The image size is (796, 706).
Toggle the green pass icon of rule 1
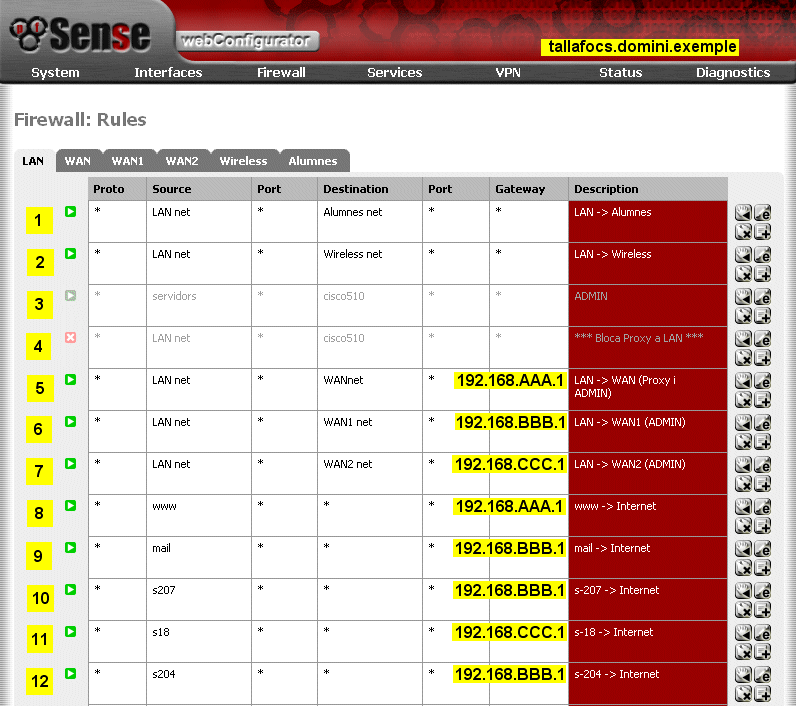coord(71,212)
